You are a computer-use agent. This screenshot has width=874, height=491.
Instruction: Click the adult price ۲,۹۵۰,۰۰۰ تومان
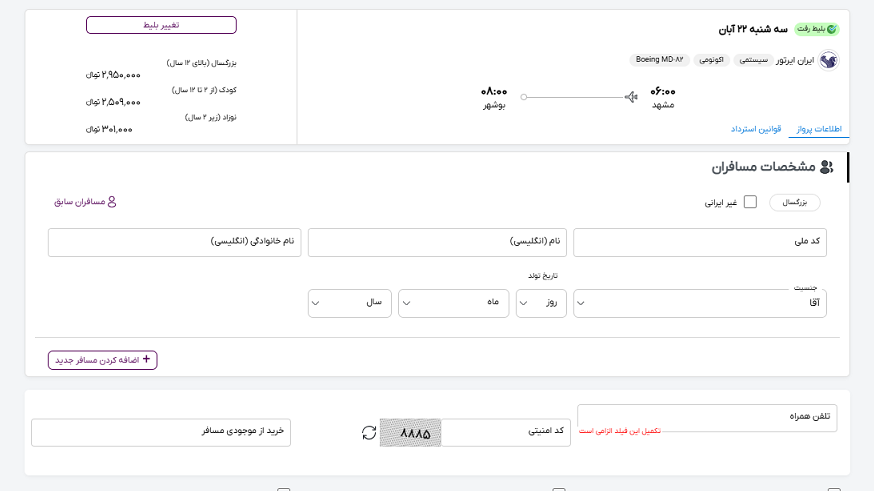pos(113,75)
